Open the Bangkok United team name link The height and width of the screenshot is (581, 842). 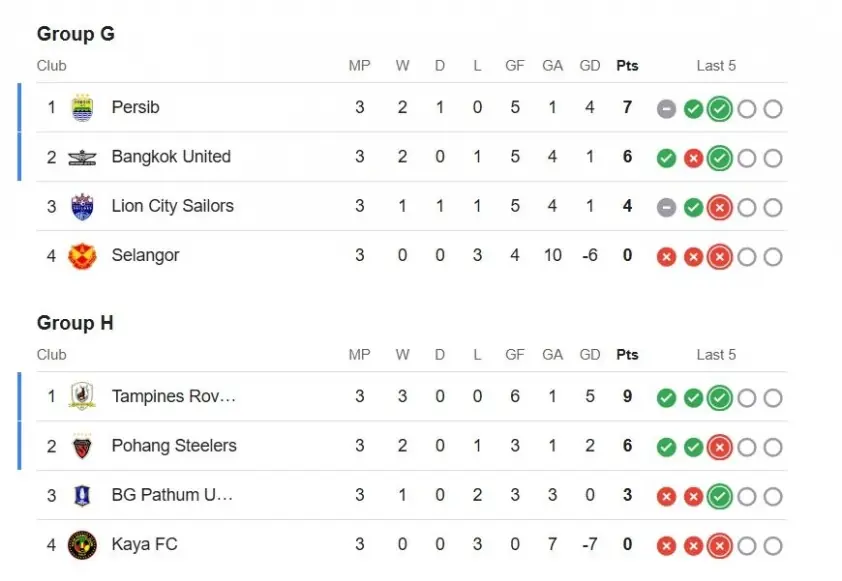tap(171, 157)
